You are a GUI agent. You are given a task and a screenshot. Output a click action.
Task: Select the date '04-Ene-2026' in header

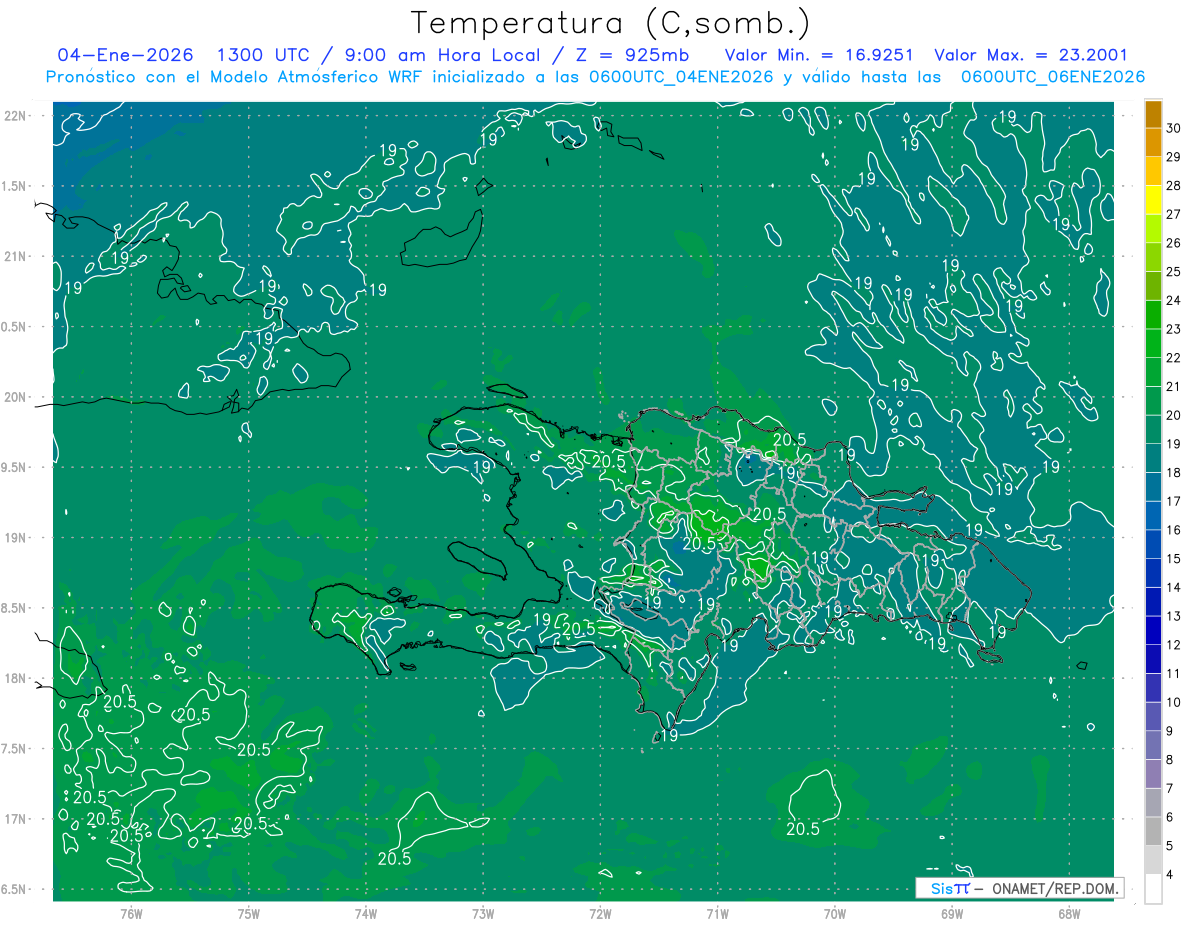[x=126, y=55]
